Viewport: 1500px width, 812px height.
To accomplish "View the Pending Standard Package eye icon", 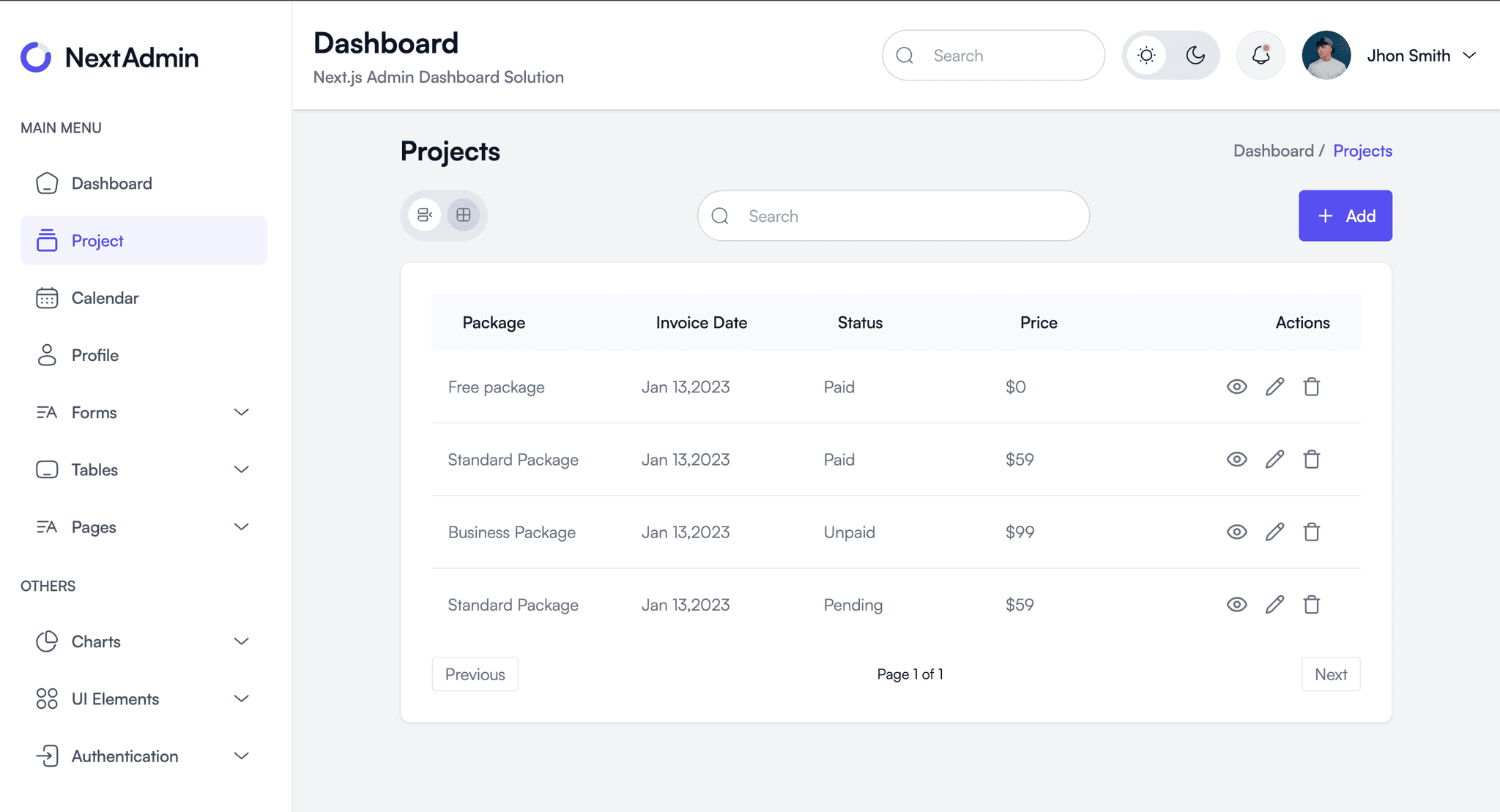I will tap(1236, 604).
